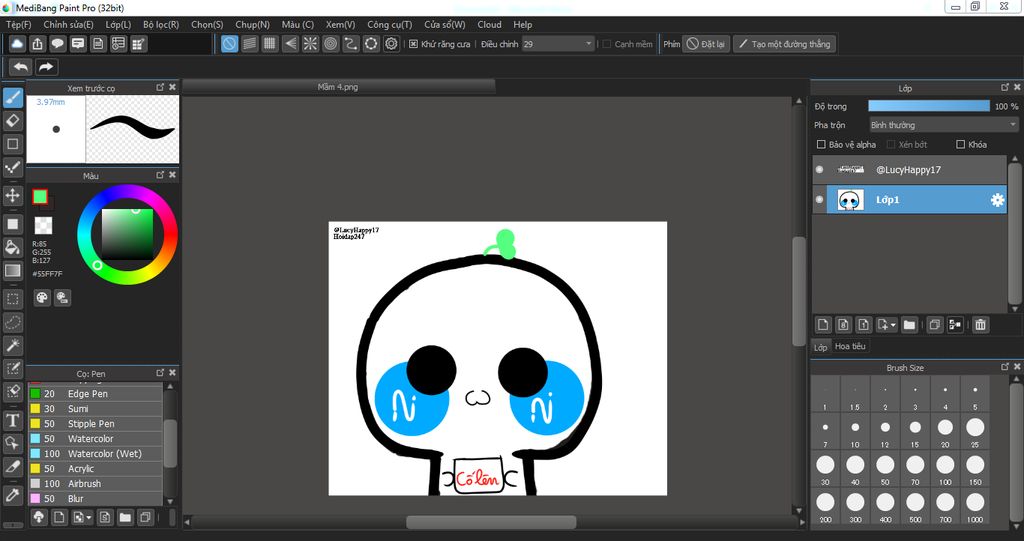Enable parallel lines snap guide
Viewport: 1024px width, 541px height.
(249, 44)
